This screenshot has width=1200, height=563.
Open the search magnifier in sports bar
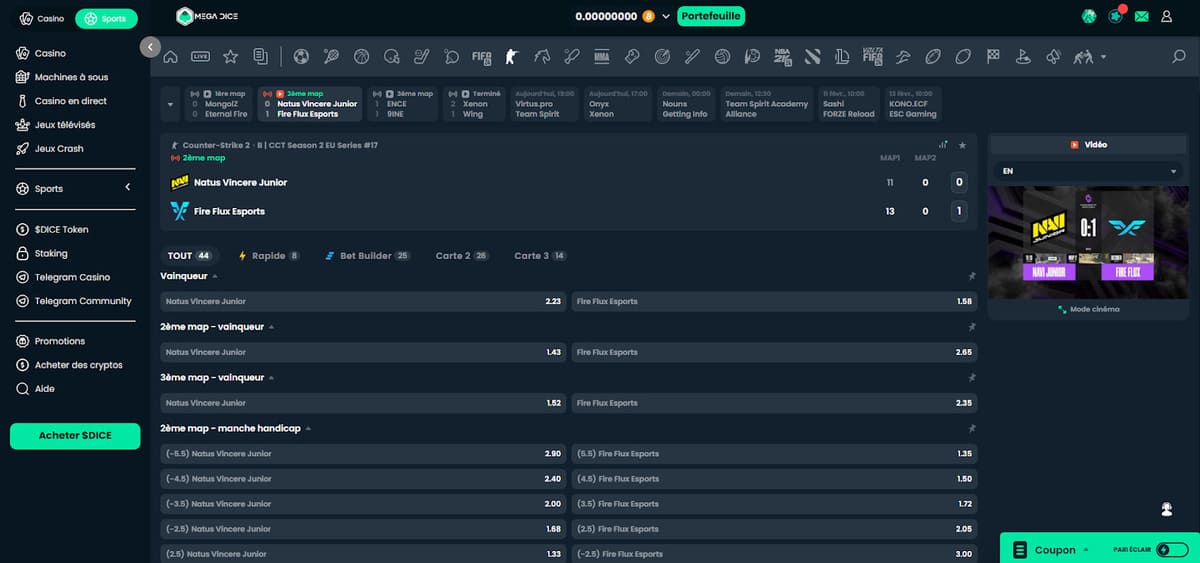click(1178, 57)
